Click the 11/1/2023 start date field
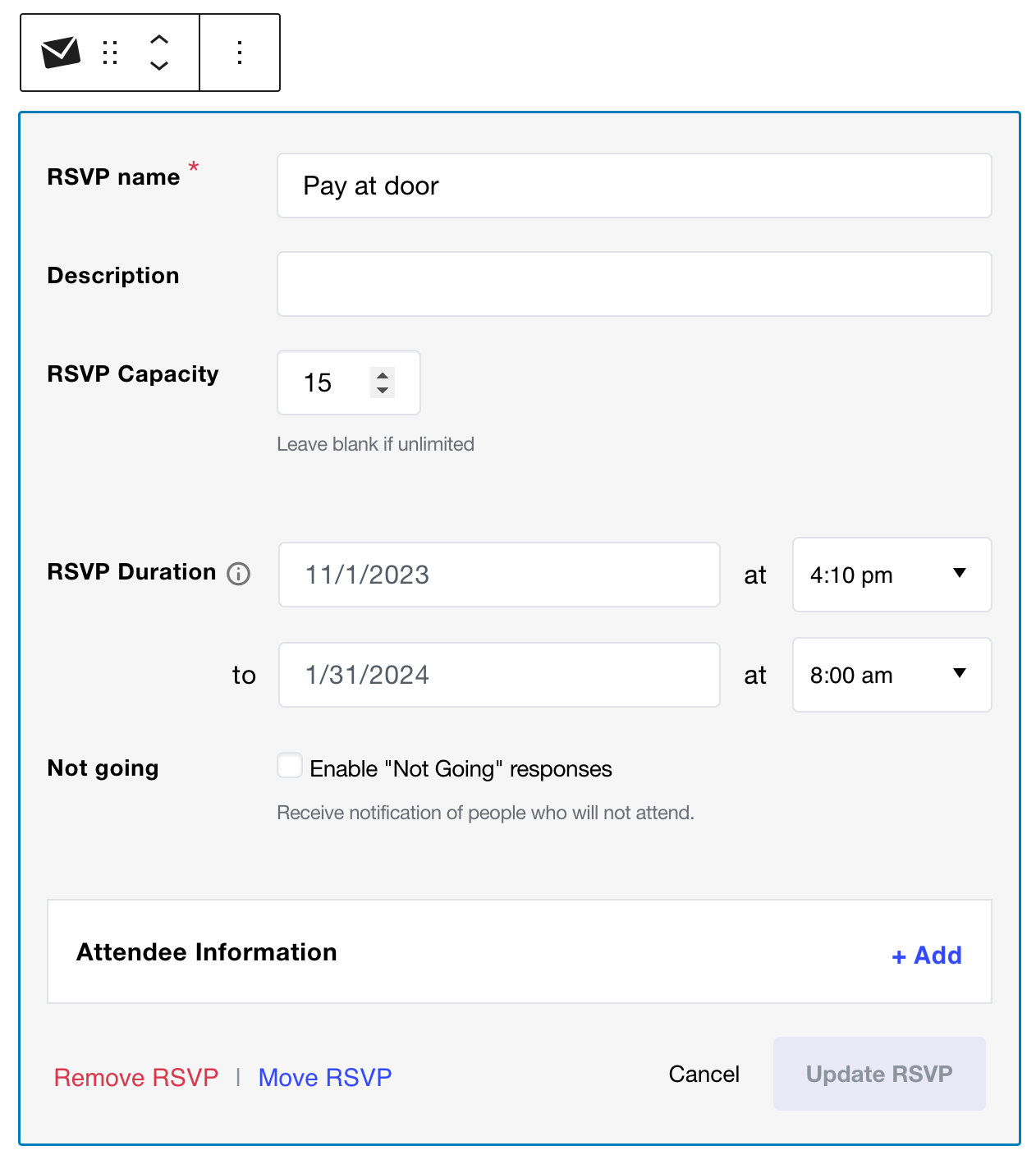 (x=498, y=575)
